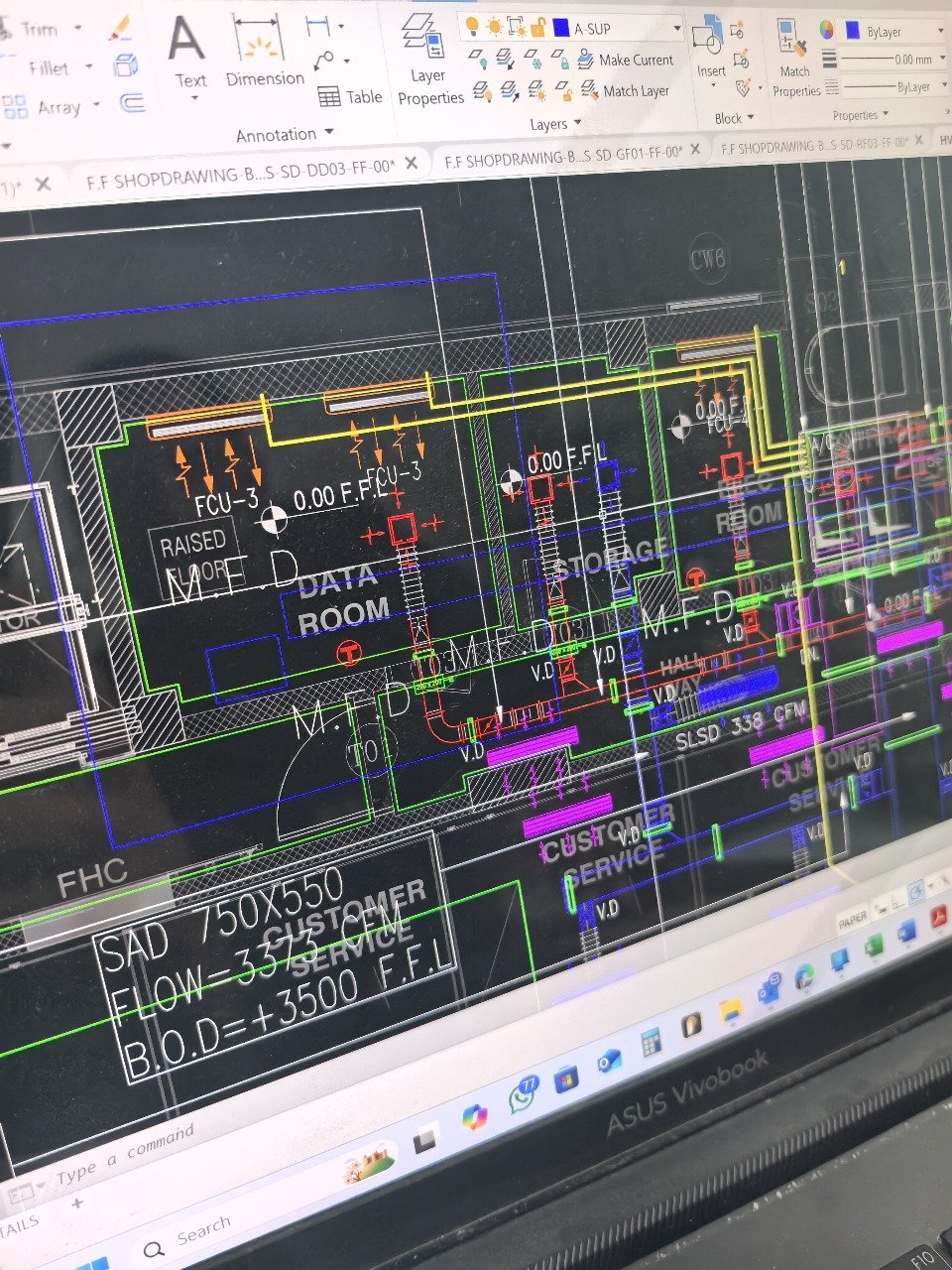952x1270 pixels.
Task: Switch to the SD-GF01-FF-00 drawing tab
Action: click(x=562, y=155)
